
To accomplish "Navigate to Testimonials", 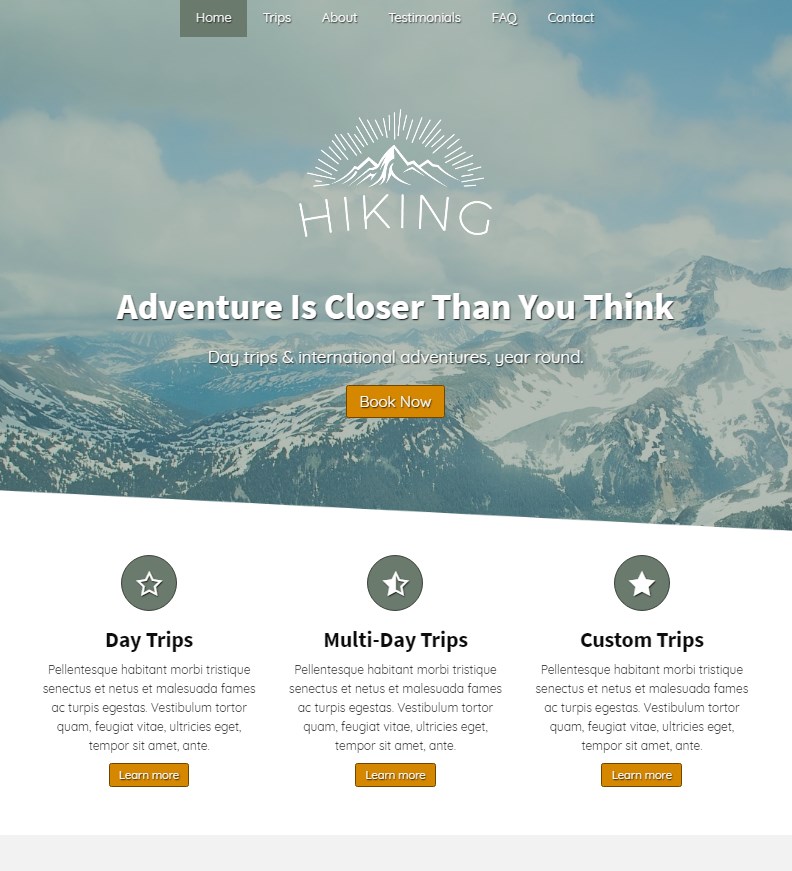I will point(424,18).
